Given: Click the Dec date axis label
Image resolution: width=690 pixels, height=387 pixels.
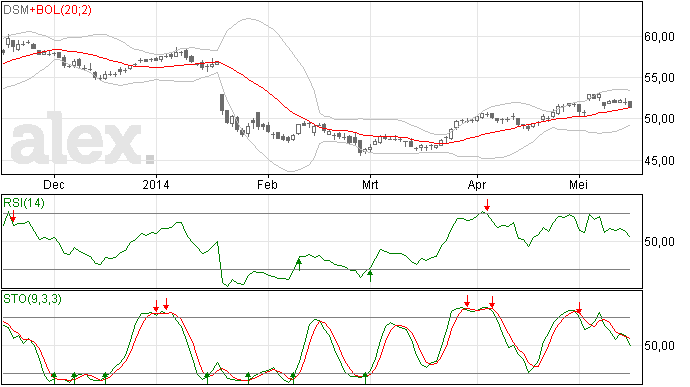Looking at the screenshot, I should pos(54,185).
